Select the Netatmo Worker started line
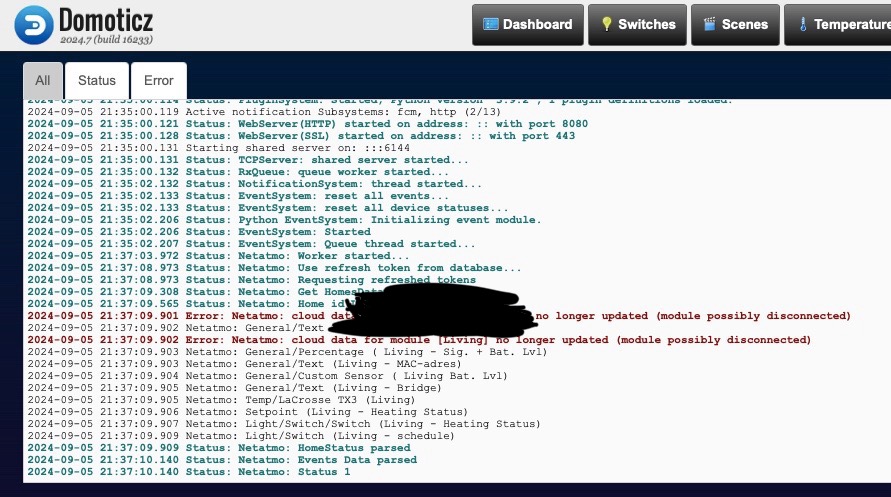Screen dimensions: 891x497 (x=218, y=256)
